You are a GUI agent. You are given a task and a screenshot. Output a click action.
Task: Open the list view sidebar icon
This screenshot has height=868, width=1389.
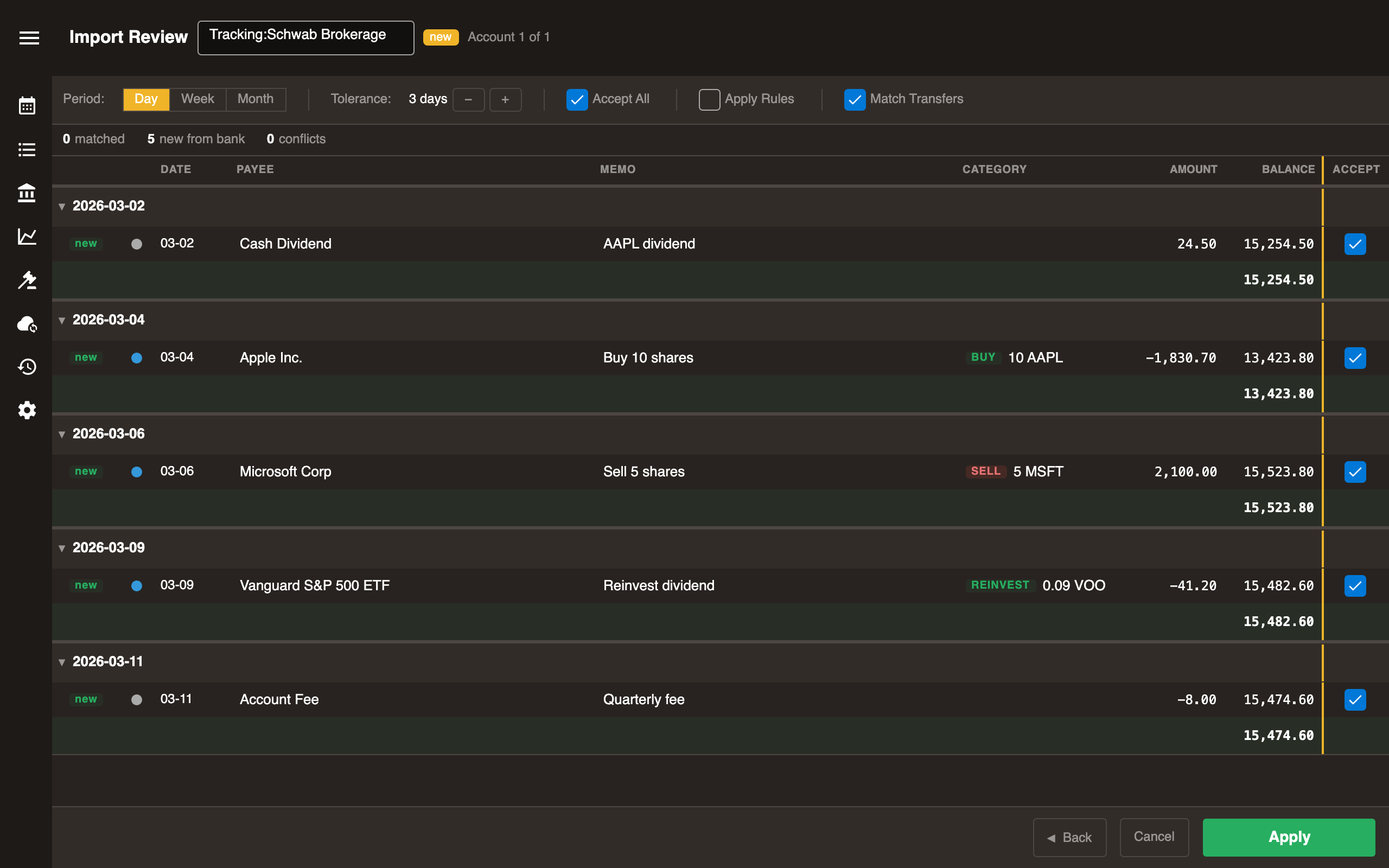[x=27, y=150]
